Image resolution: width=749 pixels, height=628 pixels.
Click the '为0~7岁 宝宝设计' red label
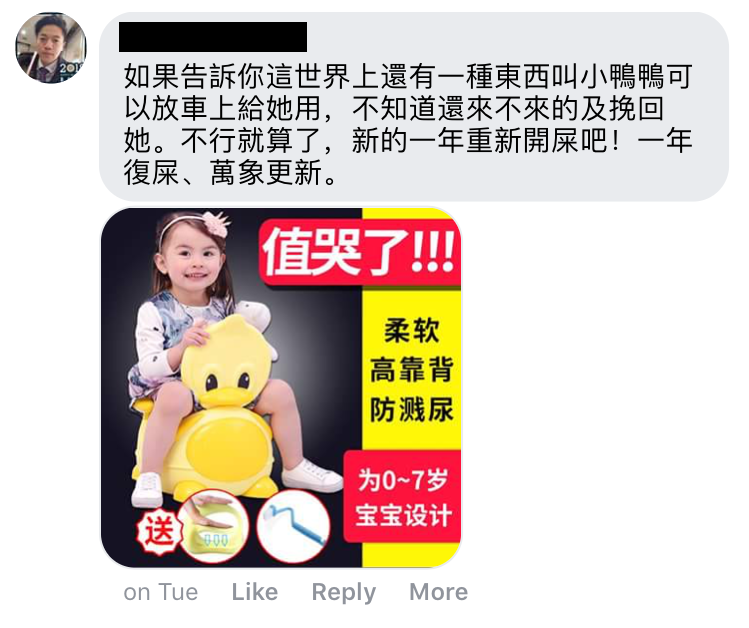tap(402, 497)
